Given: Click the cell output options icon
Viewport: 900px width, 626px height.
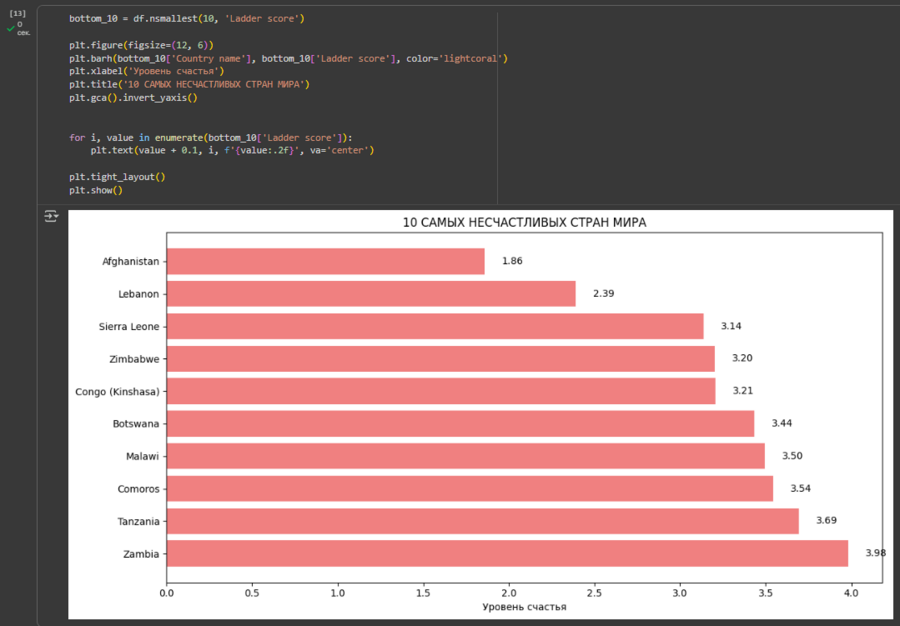Looking at the screenshot, I should [x=51, y=215].
